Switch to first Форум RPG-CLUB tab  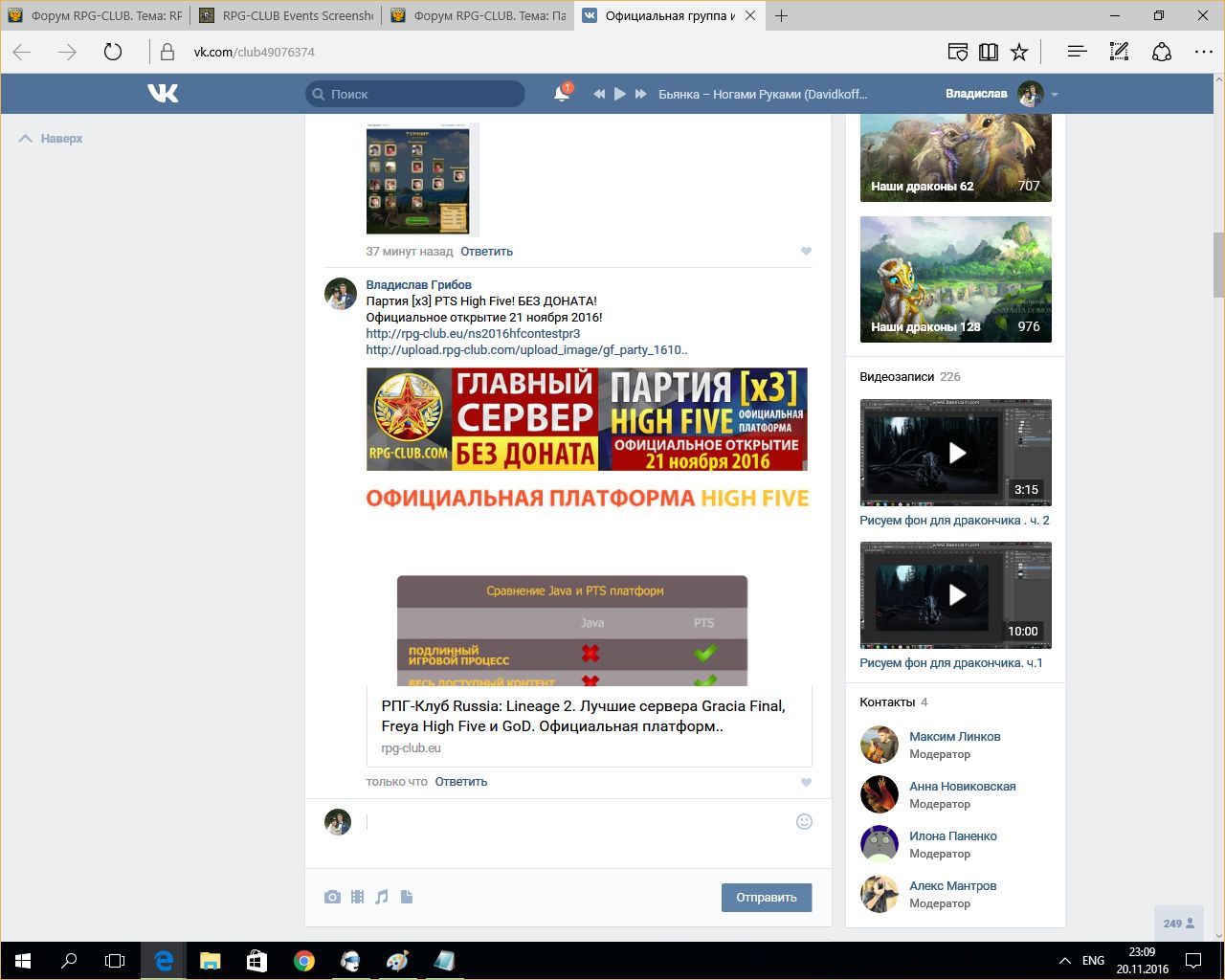(96, 15)
